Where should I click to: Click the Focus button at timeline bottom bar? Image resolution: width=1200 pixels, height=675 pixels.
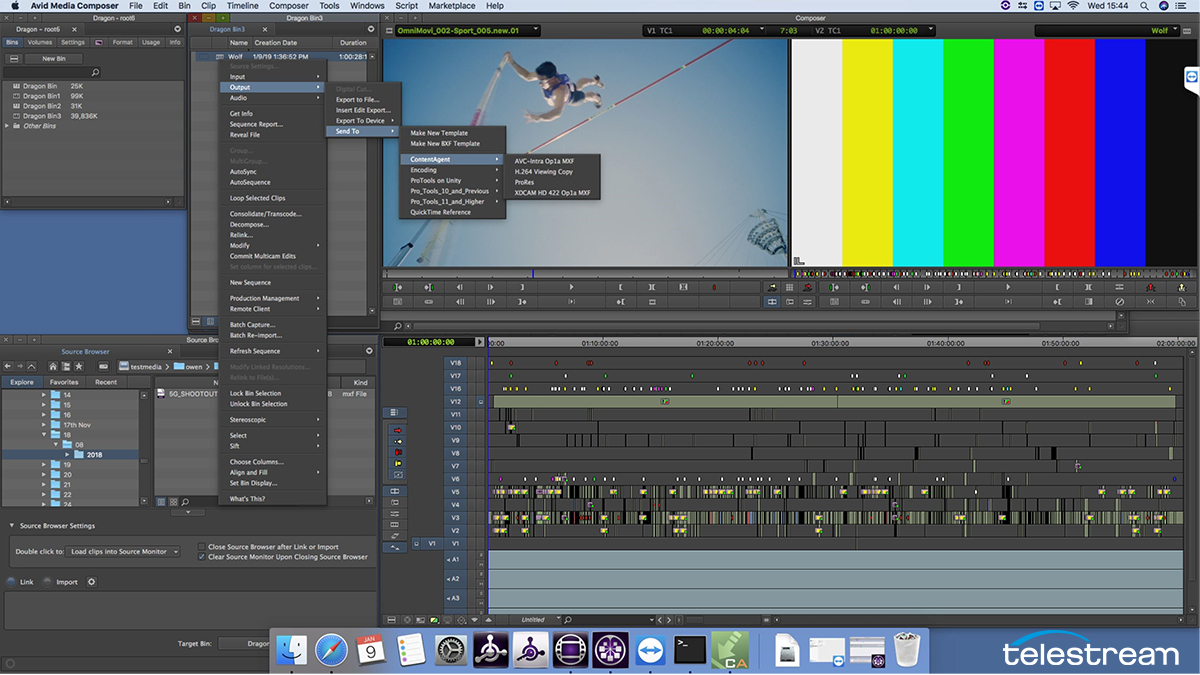pos(407,620)
